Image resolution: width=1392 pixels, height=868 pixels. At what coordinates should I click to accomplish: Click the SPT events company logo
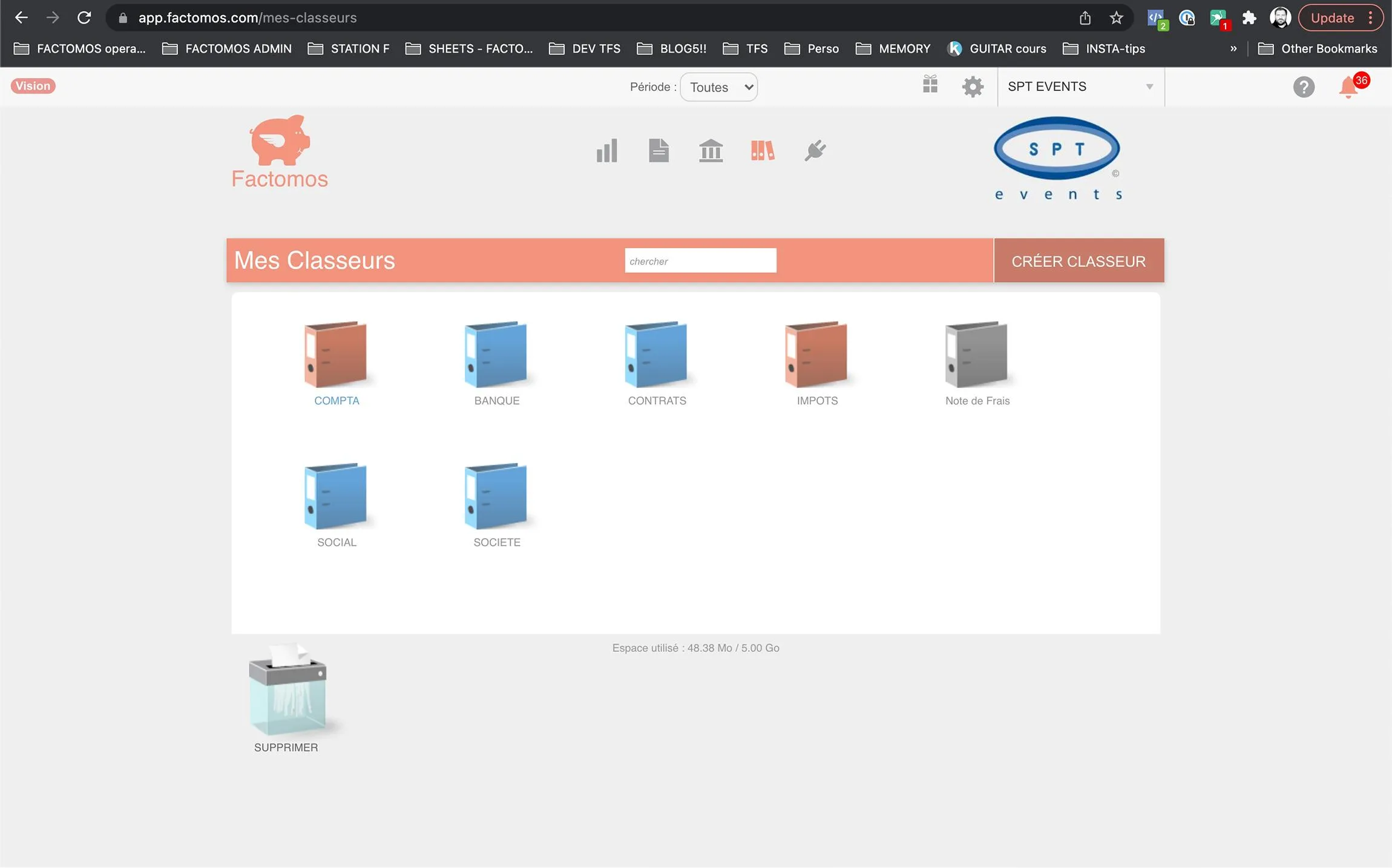[x=1058, y=159]
